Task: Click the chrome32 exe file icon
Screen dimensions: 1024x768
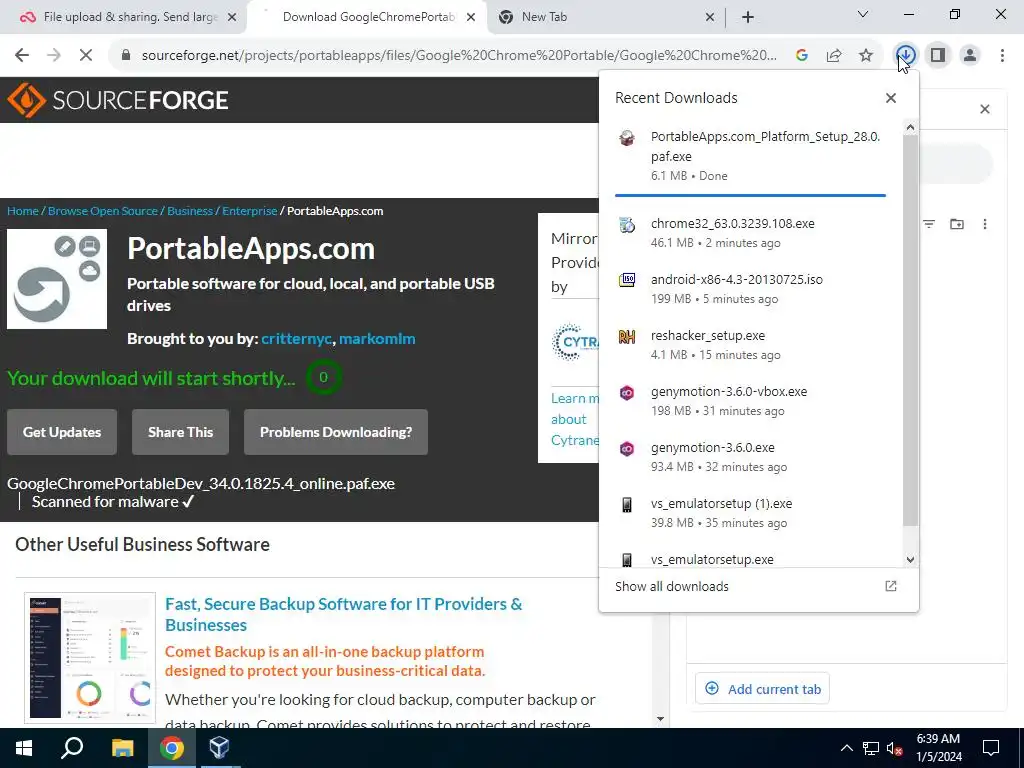Action: 627,225
